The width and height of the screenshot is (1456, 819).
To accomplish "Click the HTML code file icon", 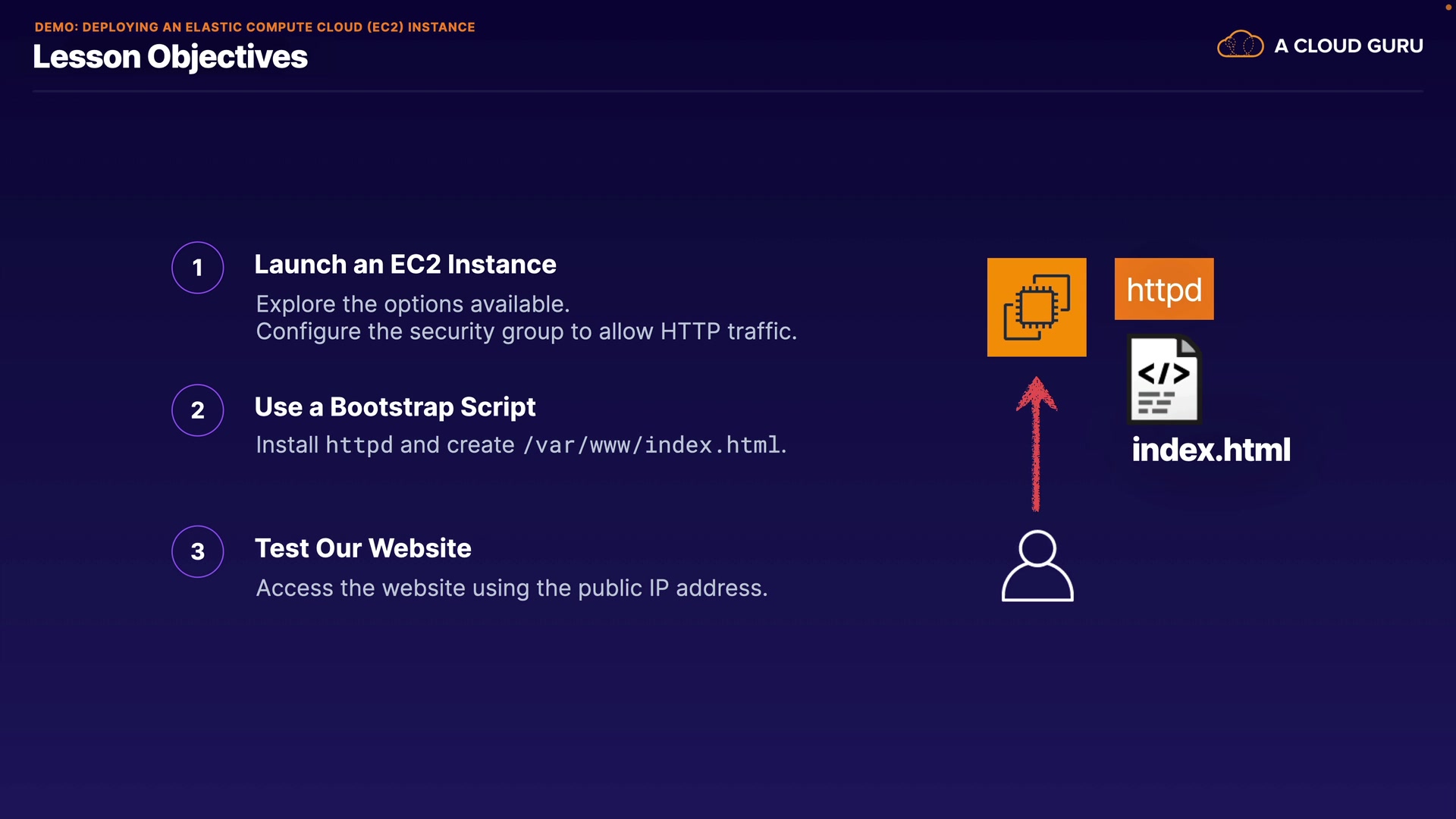I will tap(1164, 379).
